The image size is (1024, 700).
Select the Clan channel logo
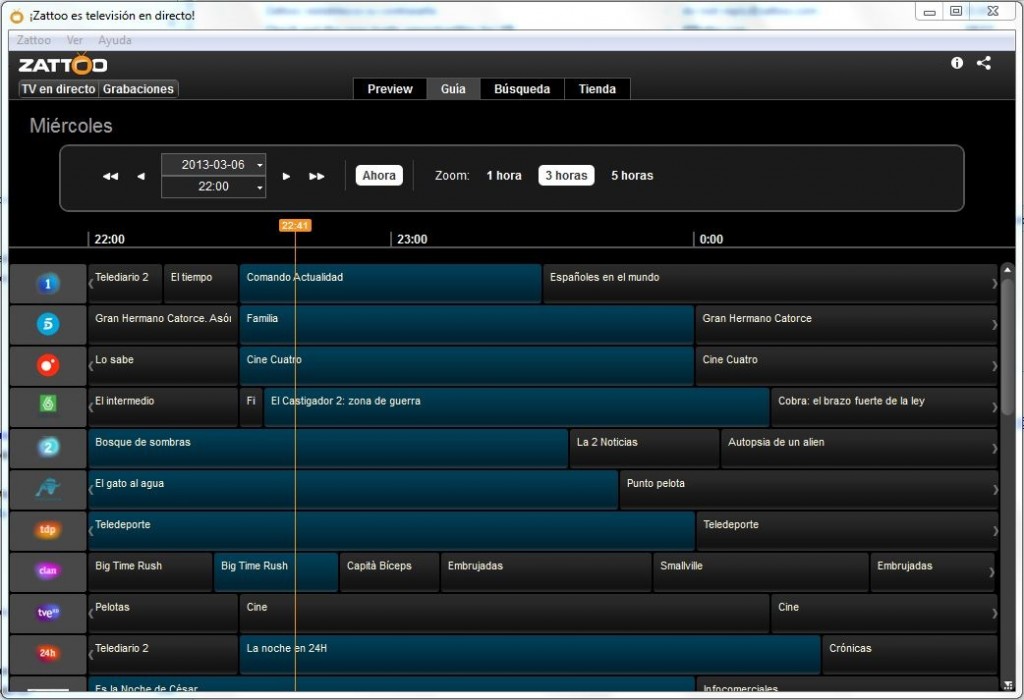[x=48, y=571]
